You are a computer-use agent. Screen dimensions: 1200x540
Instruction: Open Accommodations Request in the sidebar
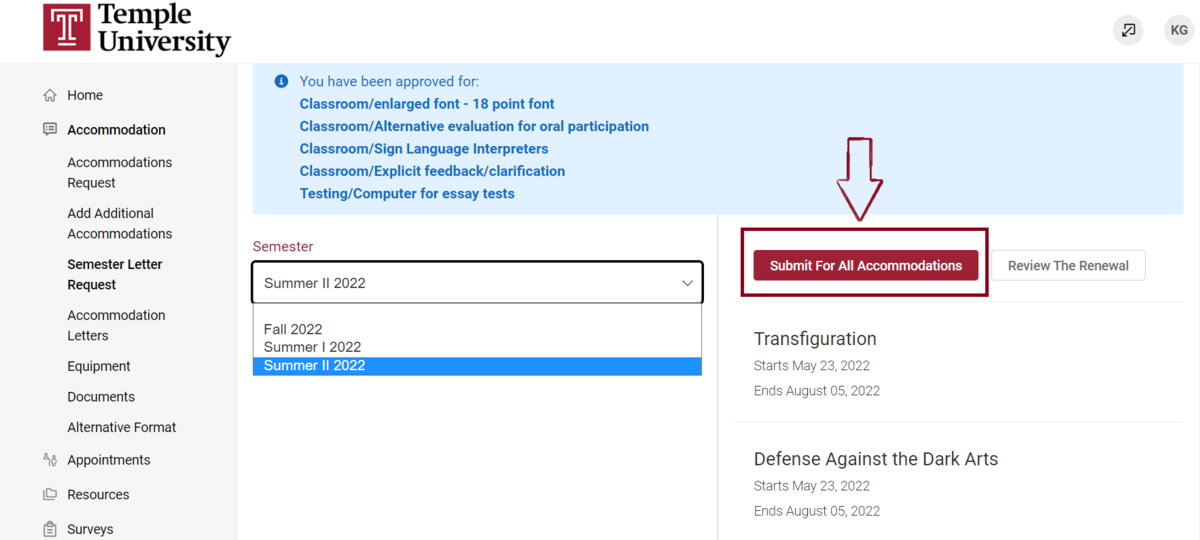click(120, 172)
